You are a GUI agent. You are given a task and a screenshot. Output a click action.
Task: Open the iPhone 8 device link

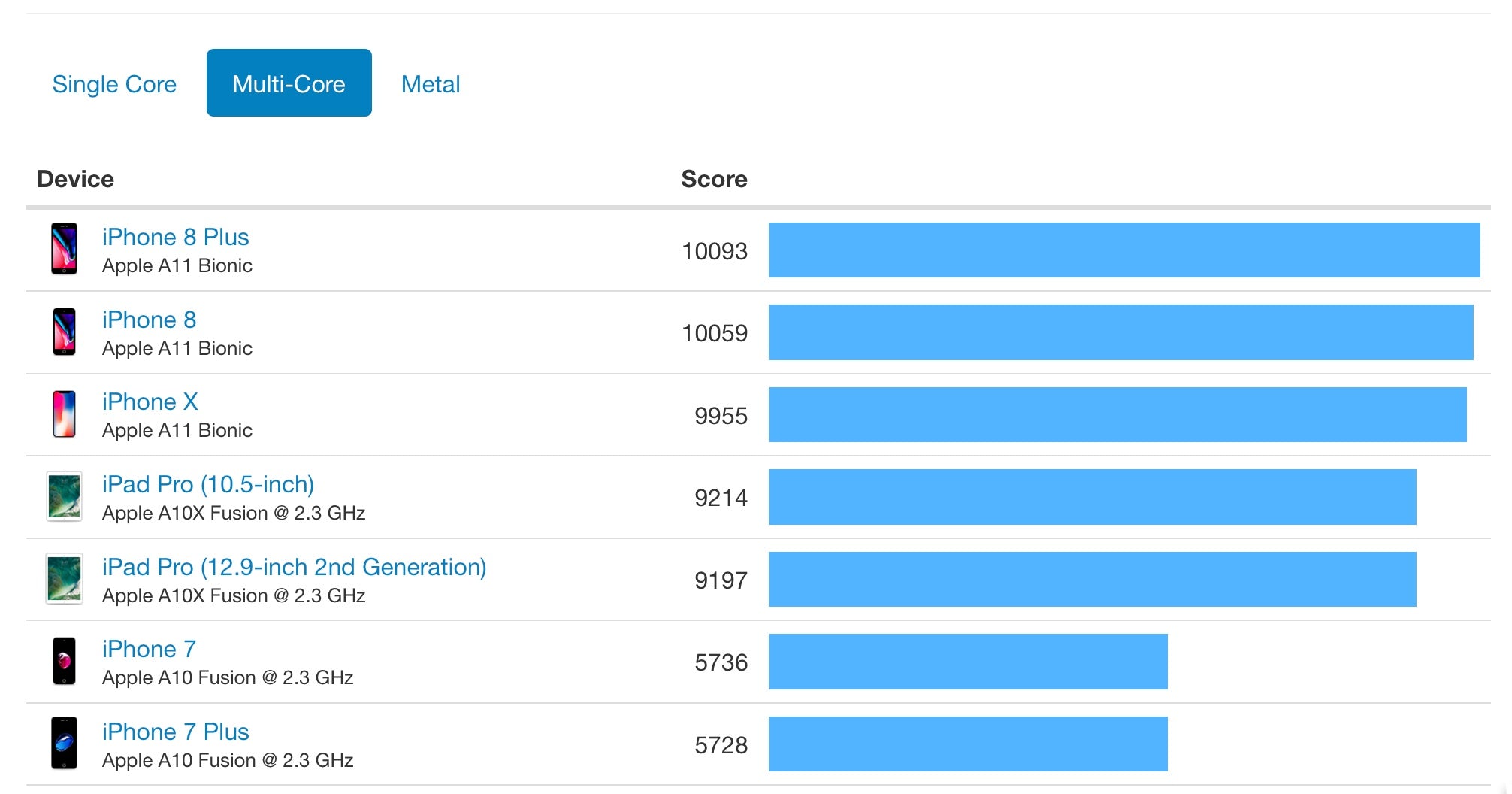coord(149,320)
